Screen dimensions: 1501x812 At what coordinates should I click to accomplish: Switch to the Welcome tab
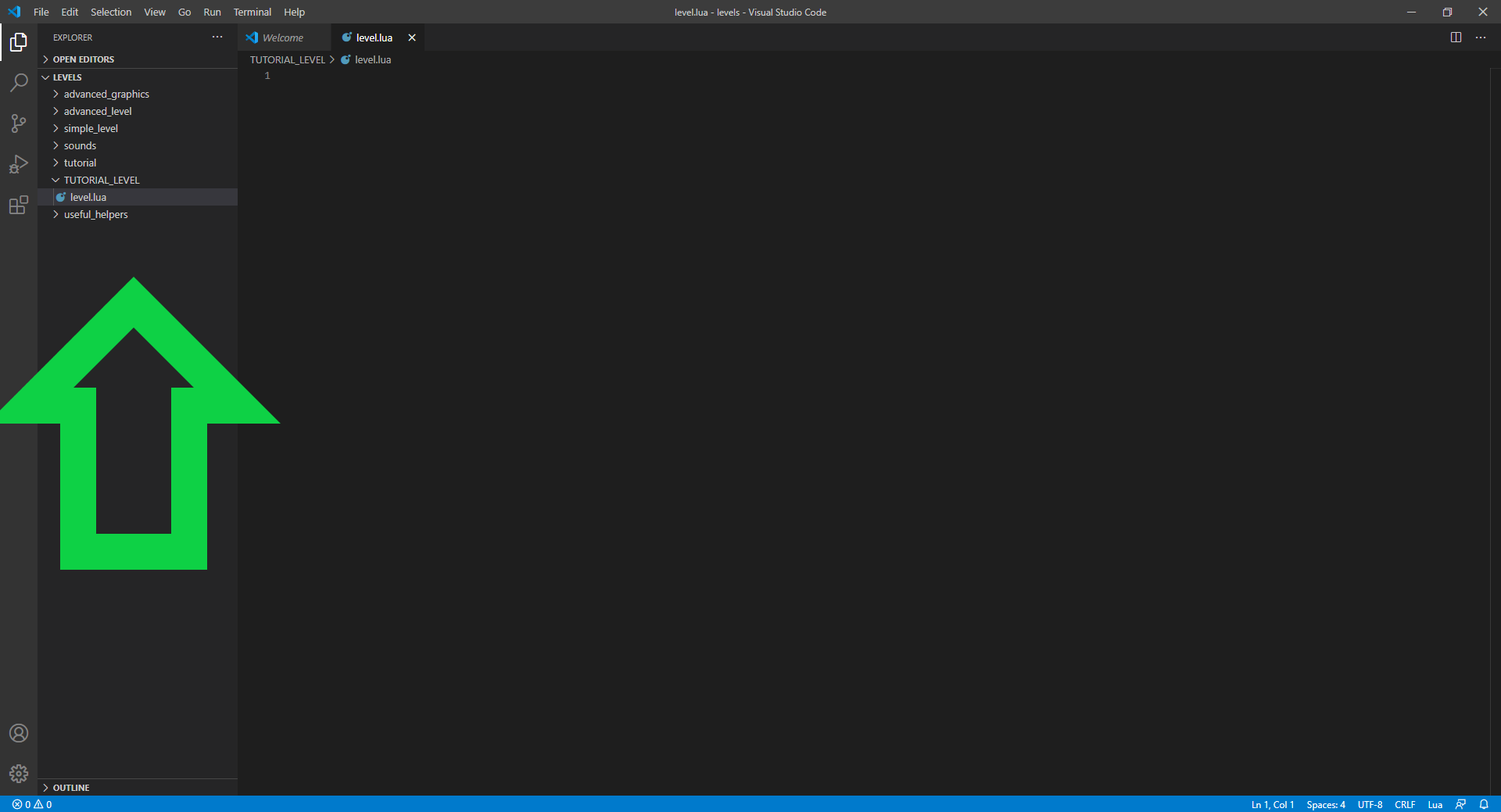pos(282,38)
